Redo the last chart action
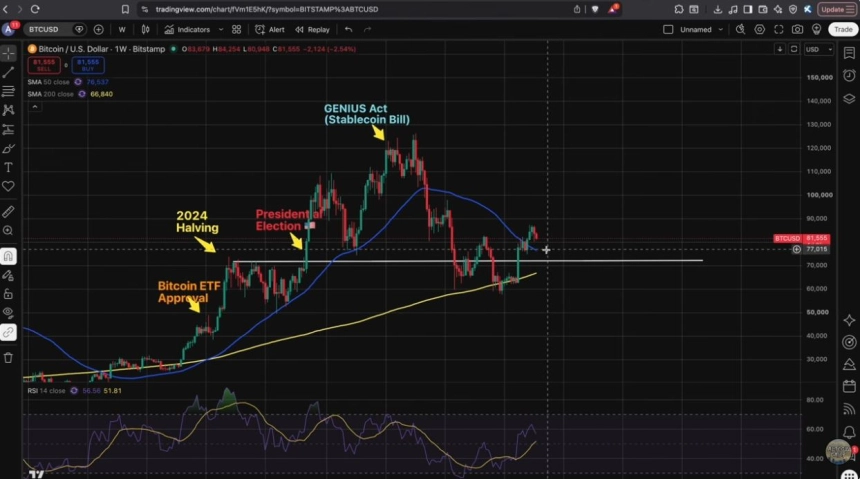860x479 pixels. click(x=367, y=30)
